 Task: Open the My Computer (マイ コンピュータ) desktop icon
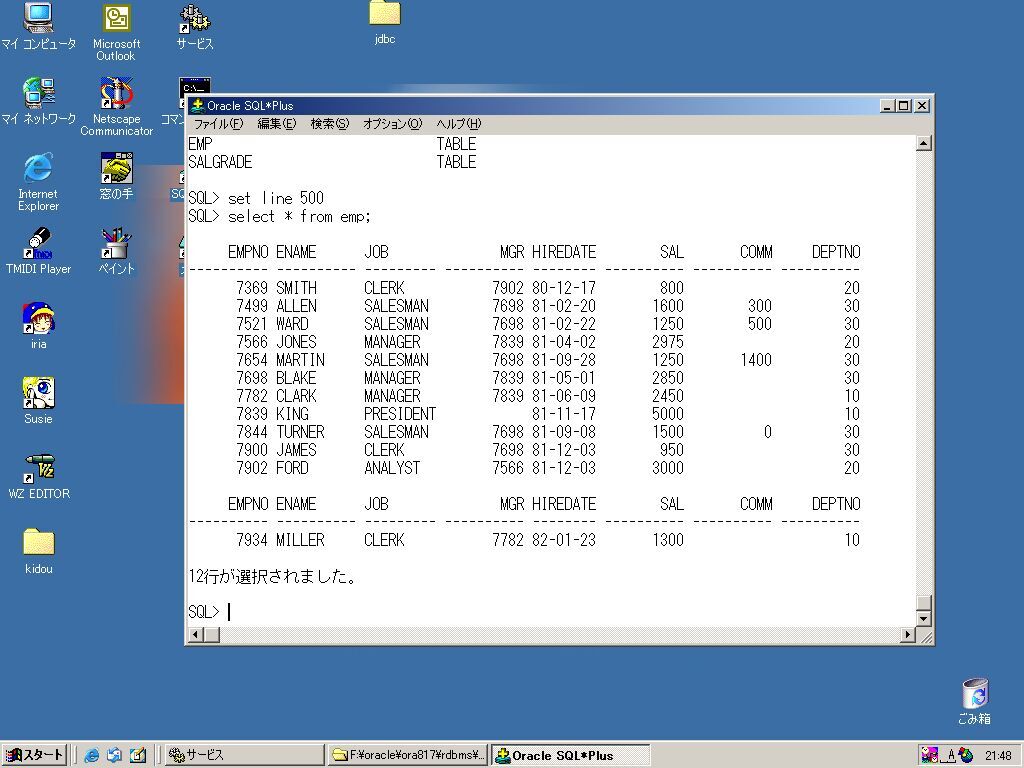pos(38,26)
